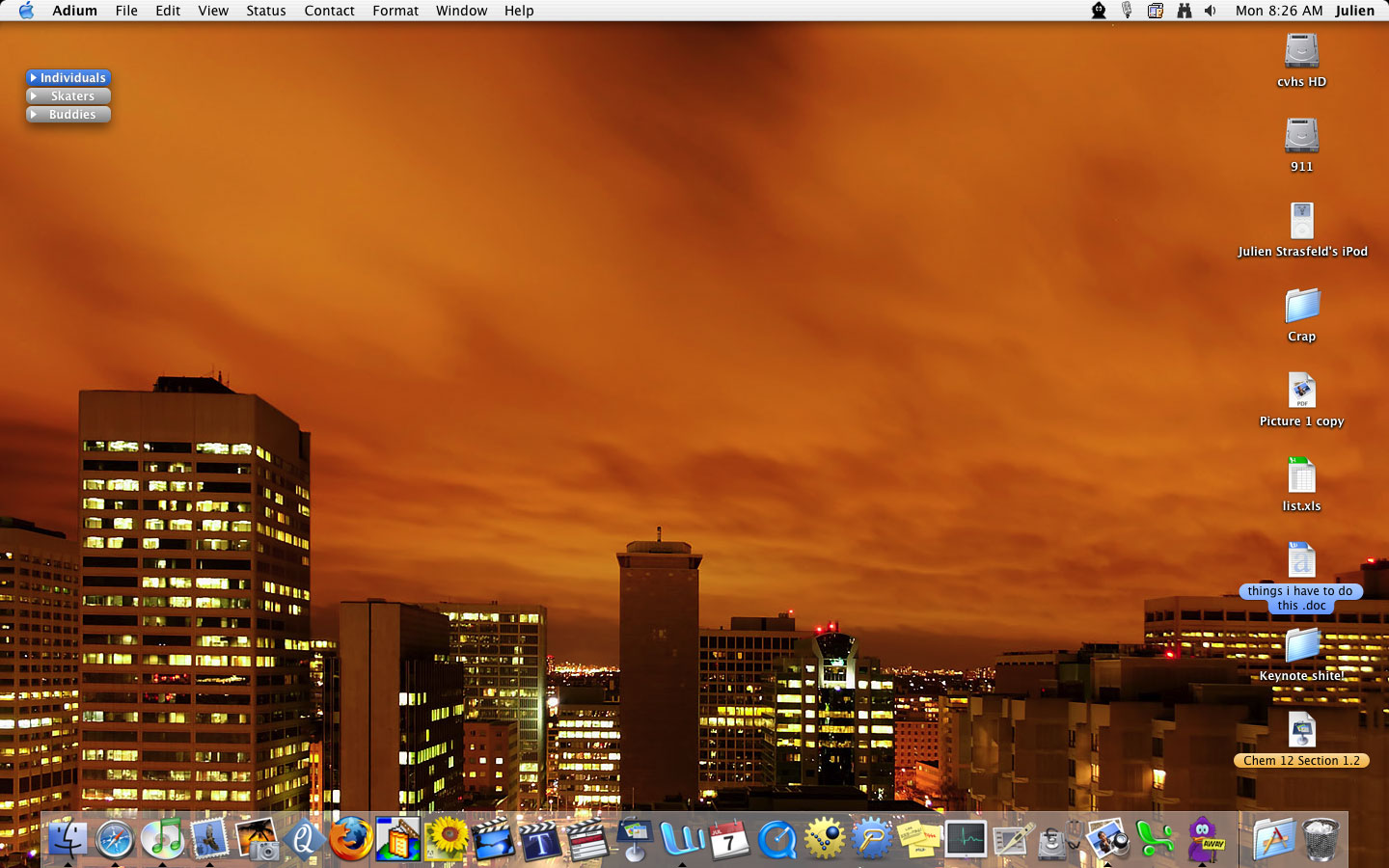Click the black-and-white clapperboard Dock icon
The height and width of the screenshot is (868, 1389).
pyautogui.click(x=587, y=838)
